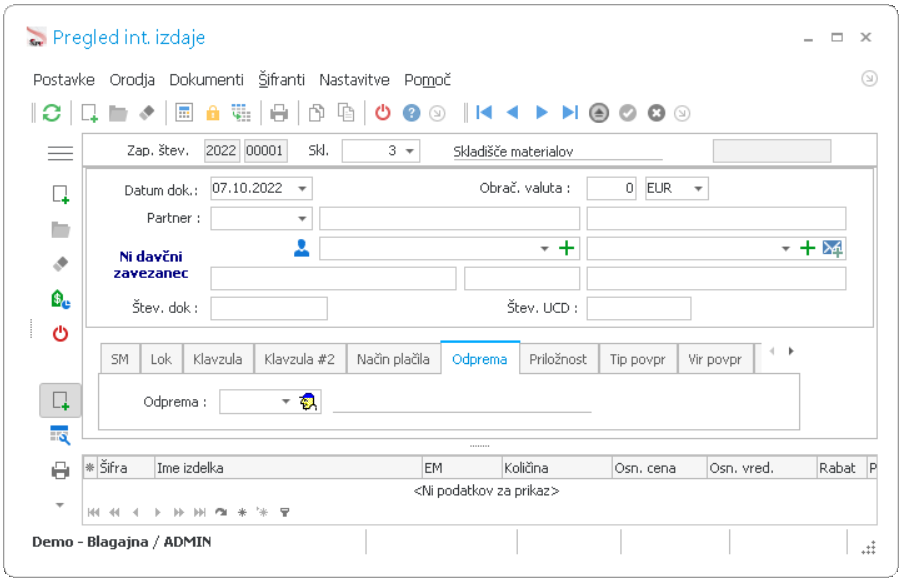This screenshot has height=584, width=900.
Task: Click the new document icon in the top toolbar
Action: pyautogui.click(x=90, y=113)
